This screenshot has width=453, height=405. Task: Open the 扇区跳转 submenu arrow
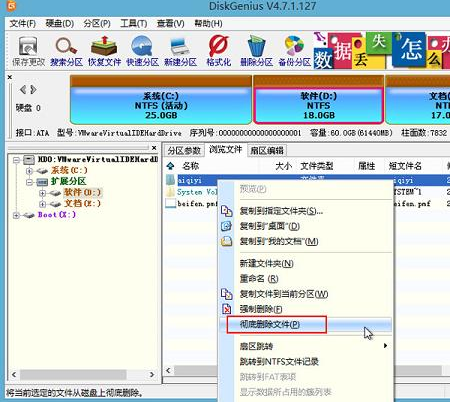[x=385, y=346]
